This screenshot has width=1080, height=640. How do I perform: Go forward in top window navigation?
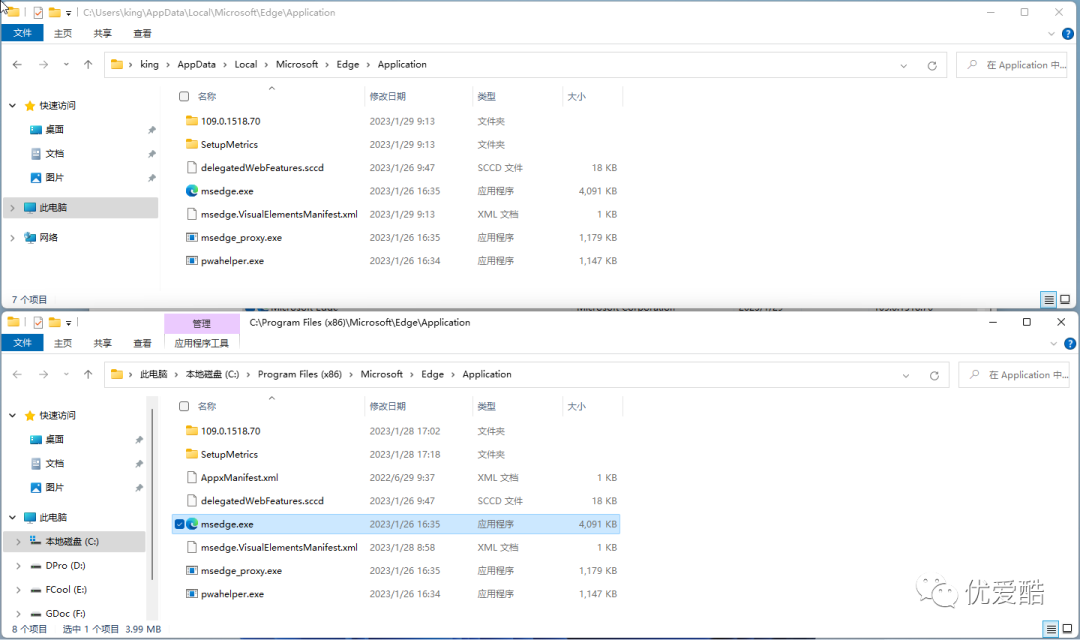(x=43, y=65)
